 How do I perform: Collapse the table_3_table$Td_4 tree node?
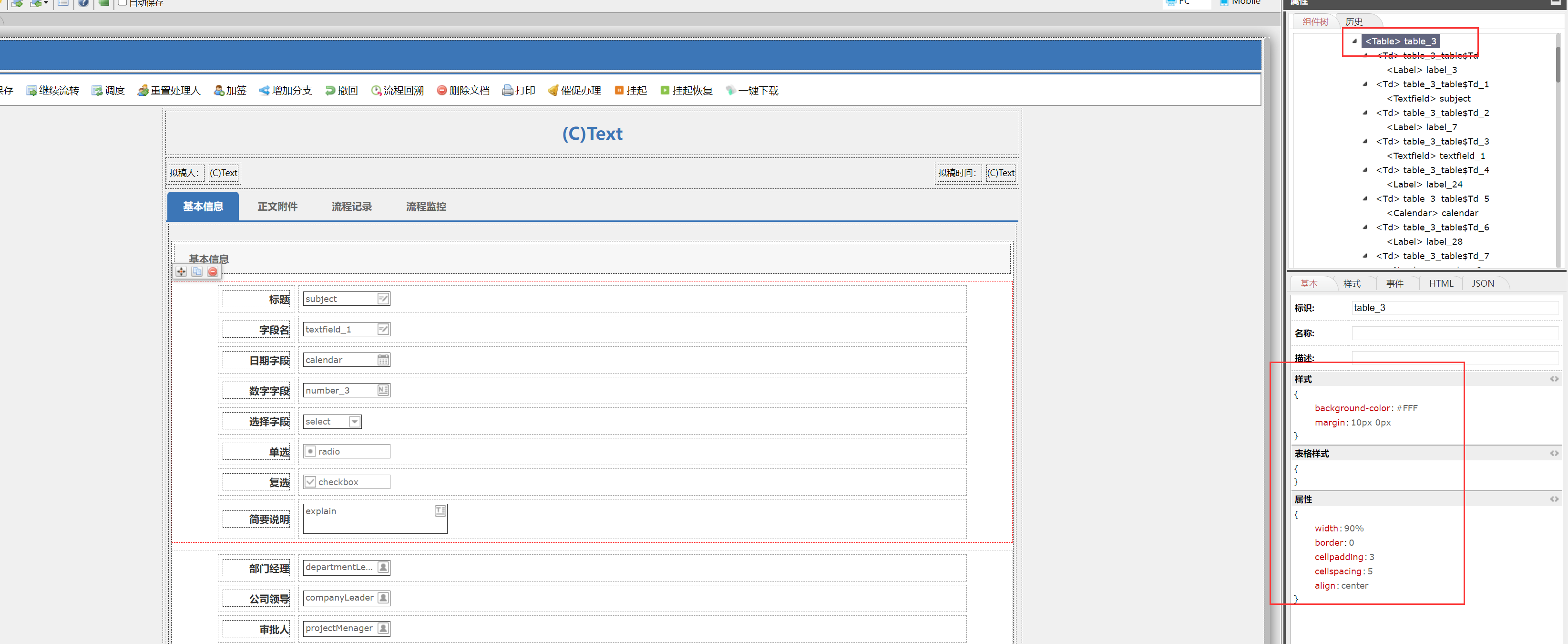point(1365,170)
